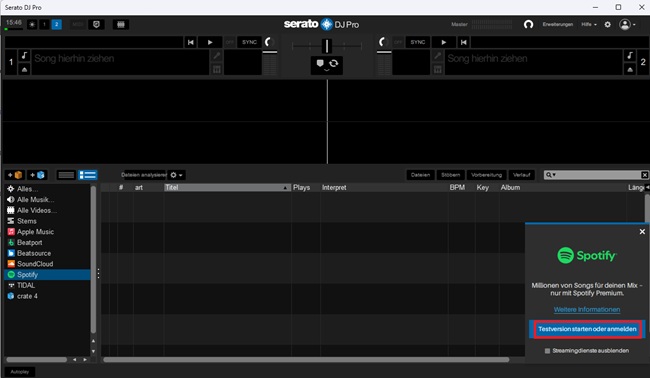Click the edit pencil icon on deck 1
Screen dimensions: 650x378
click(216, 56)
